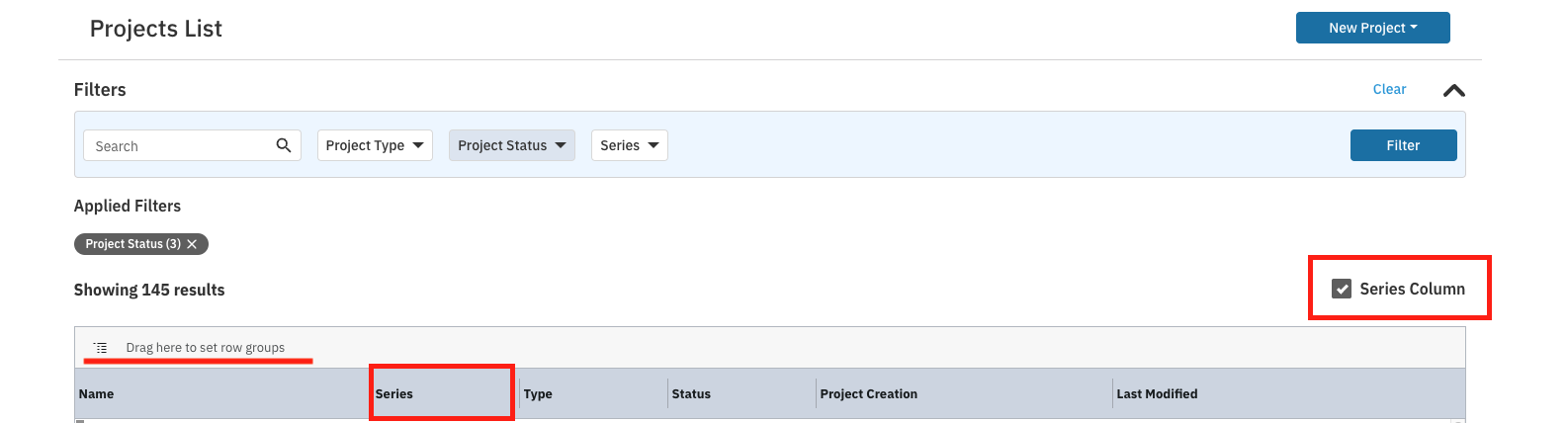
Task: Open the Project Type dropdown
Action: pyautogui.click(x=375, y=145)
